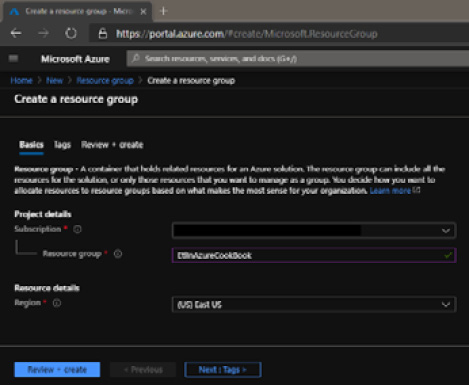Image resolution: width=469 pixels, height=385 pixels.
Task: Click the browser address bar URL
Action: tap(247, 34)
